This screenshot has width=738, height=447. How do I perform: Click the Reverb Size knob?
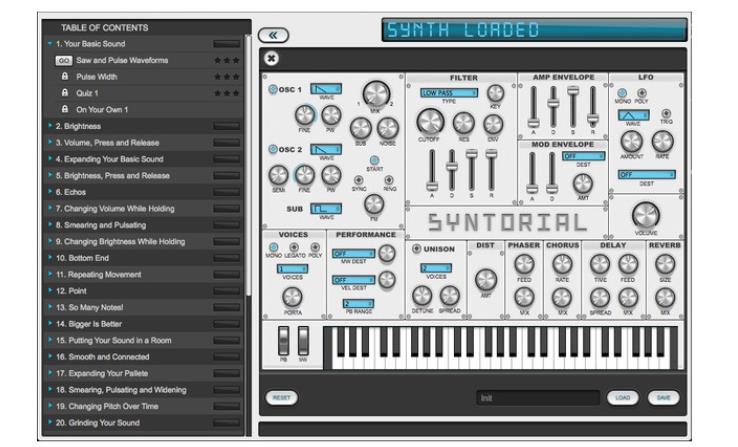(x=665, y=264)
